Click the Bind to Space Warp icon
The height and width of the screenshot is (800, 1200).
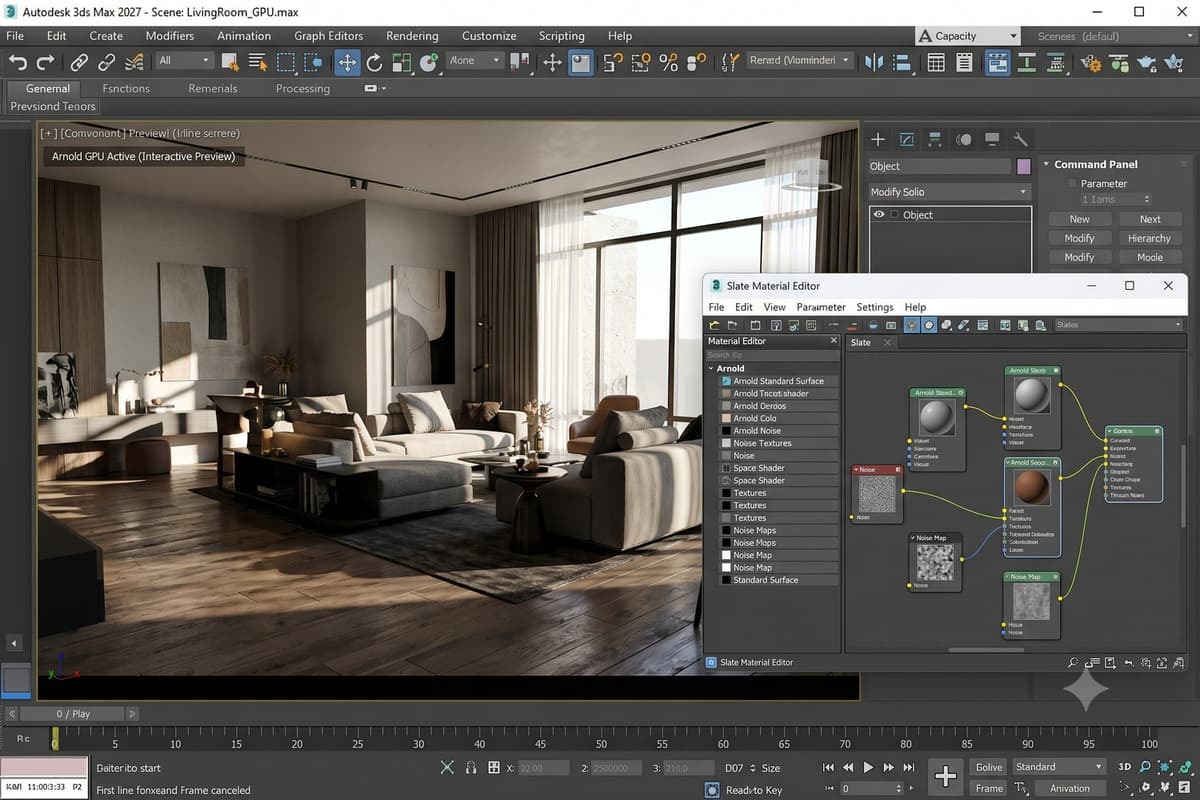[133, 62]
